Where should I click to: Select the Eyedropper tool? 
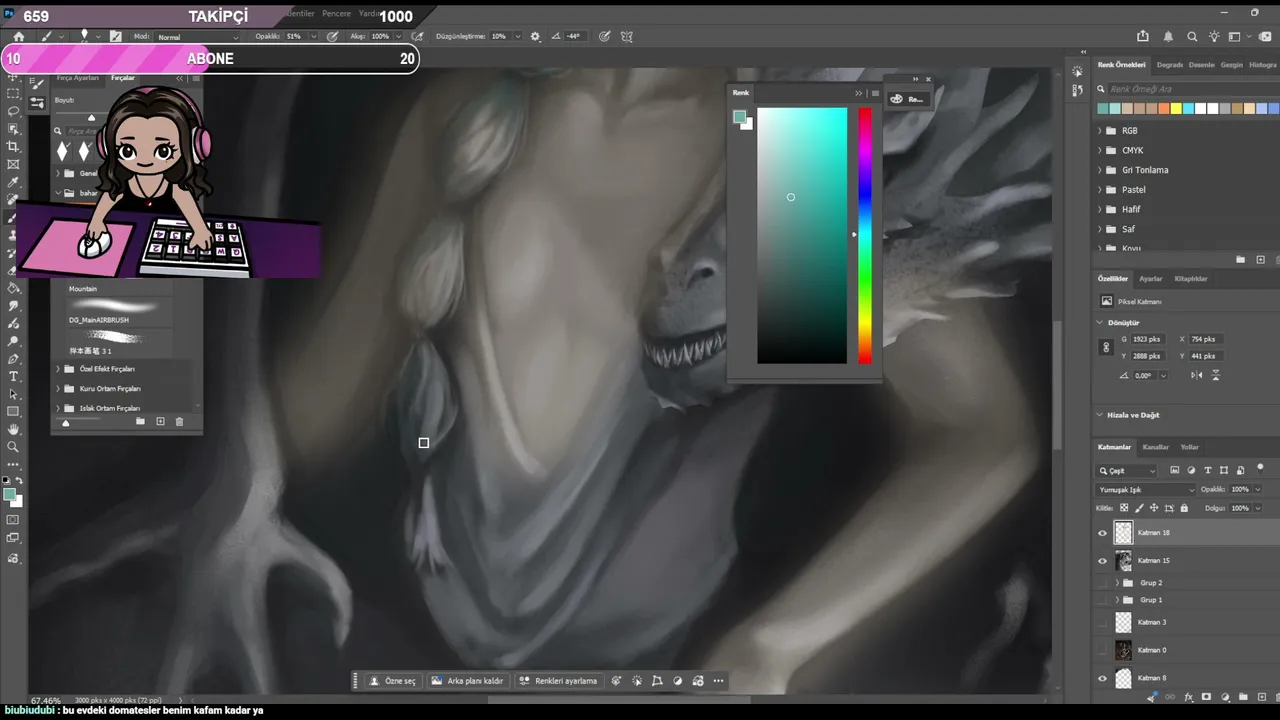[x=13, y=183]
